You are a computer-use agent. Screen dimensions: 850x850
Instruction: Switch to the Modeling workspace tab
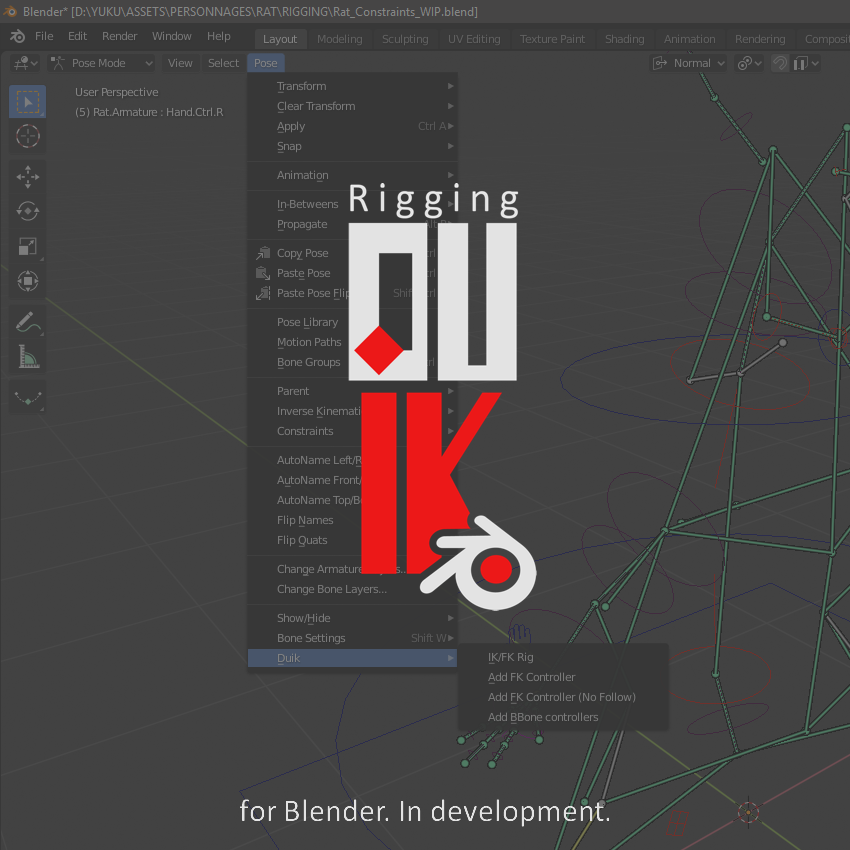(x=339, y=39)
